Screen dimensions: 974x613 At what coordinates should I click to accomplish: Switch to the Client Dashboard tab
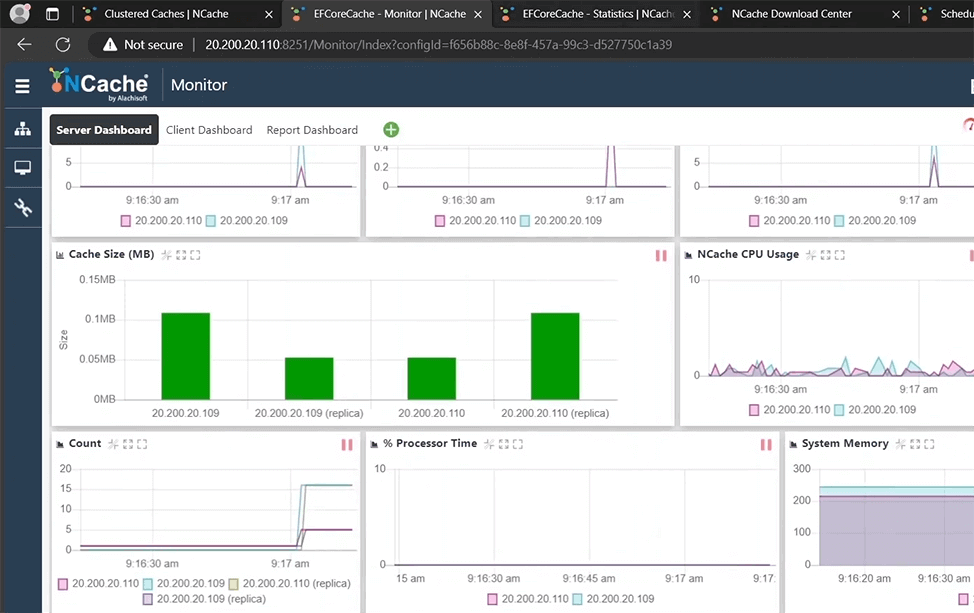point(209,130)
